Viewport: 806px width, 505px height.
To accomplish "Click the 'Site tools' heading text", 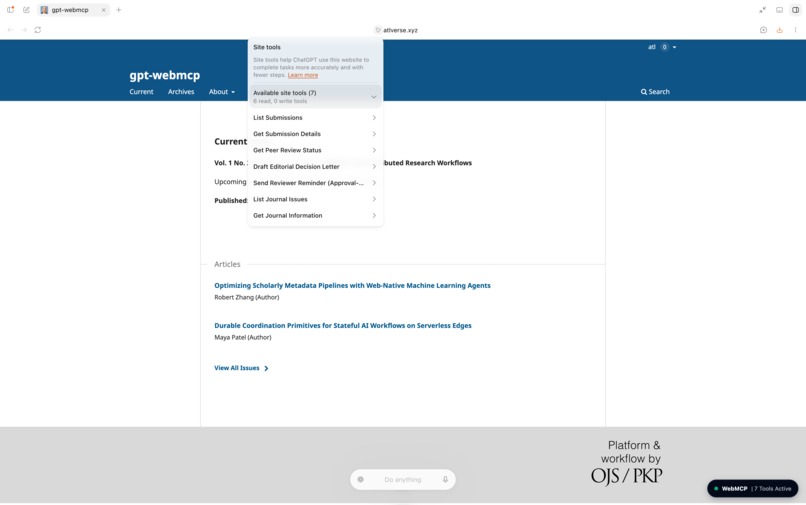I will point(267,47).
